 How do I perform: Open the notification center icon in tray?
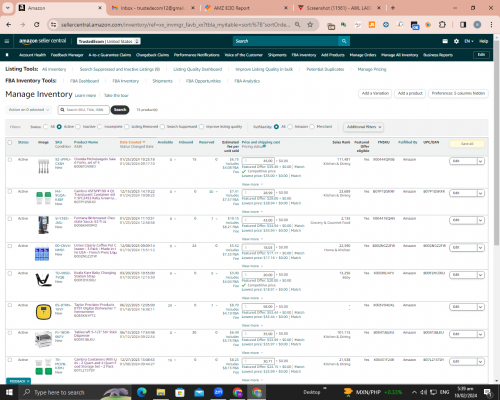(x=488, y=392)
